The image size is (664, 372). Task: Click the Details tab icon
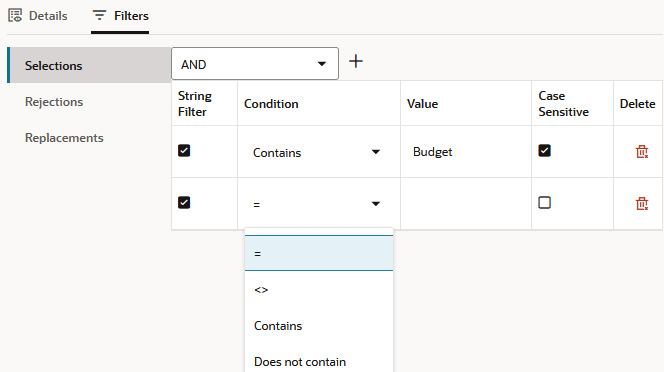(15, 16)
